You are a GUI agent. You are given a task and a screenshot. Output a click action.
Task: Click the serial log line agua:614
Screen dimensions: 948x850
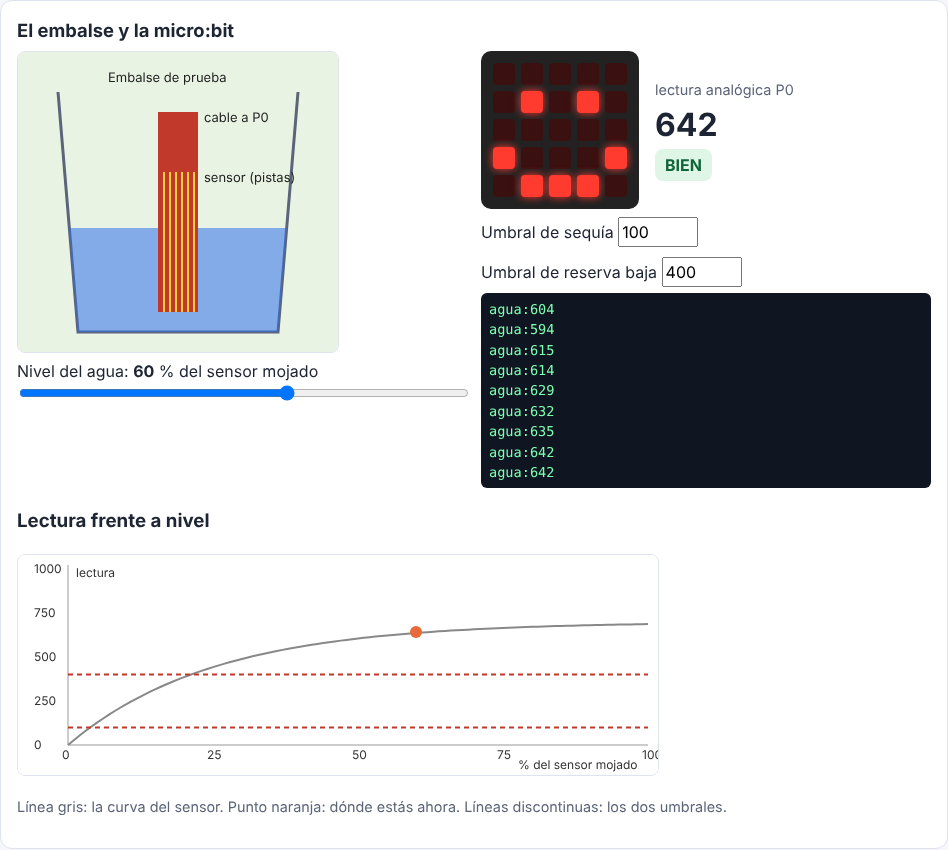pos(522,371)
